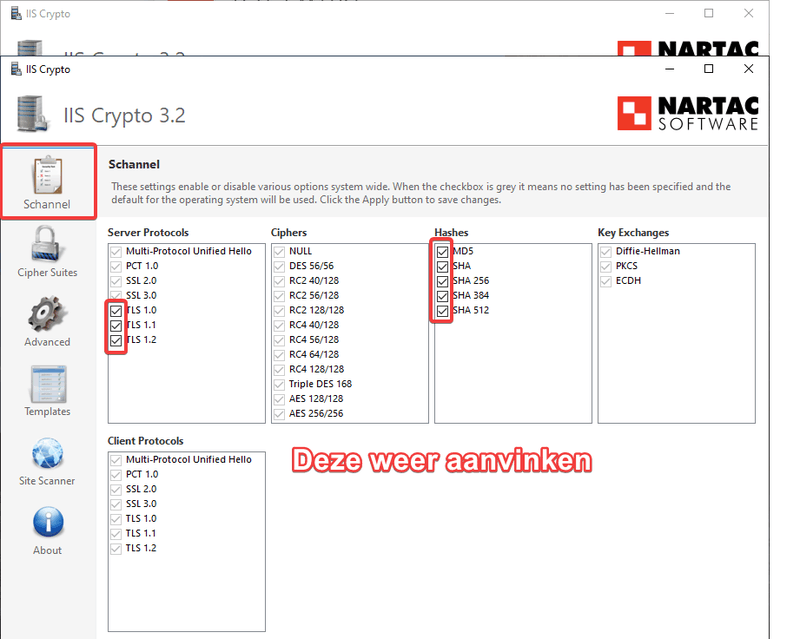Screen dimensions: 800x639
Task: Toggle the SHA 256 hash checkbox
Action: pyautogui.click(x=442, y=281)
